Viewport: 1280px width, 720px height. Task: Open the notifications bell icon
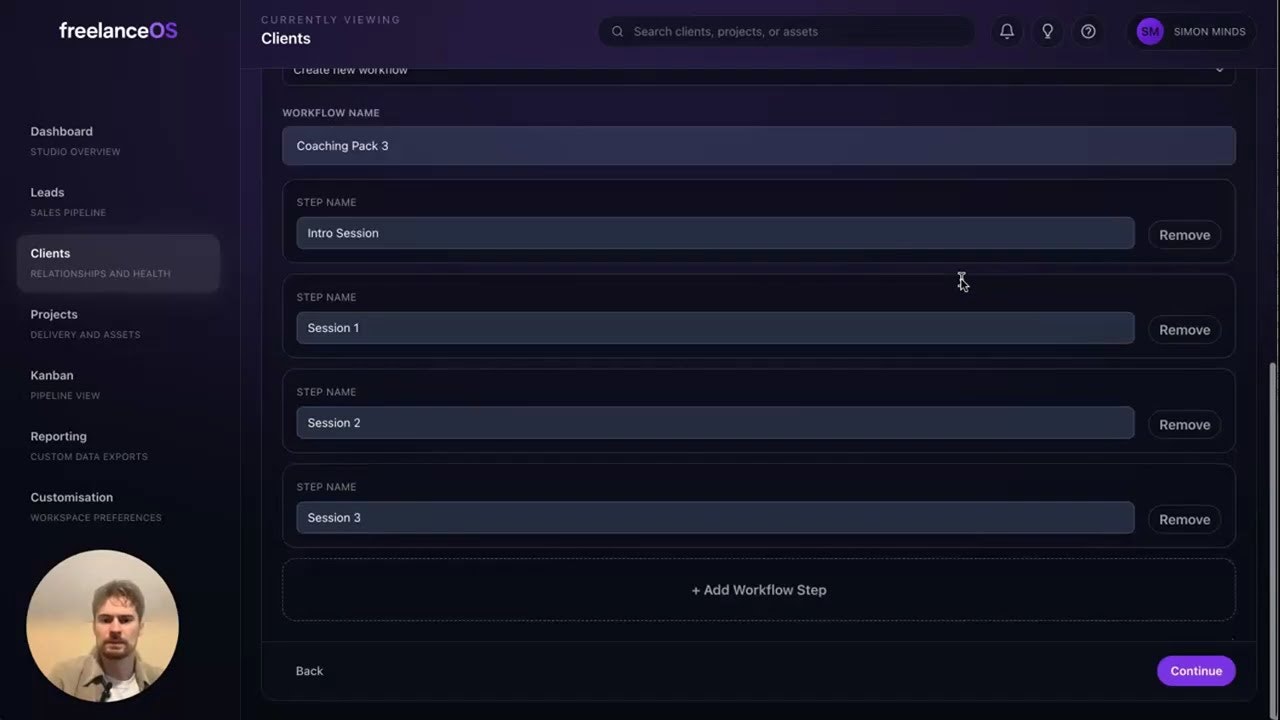point(1007,31)
